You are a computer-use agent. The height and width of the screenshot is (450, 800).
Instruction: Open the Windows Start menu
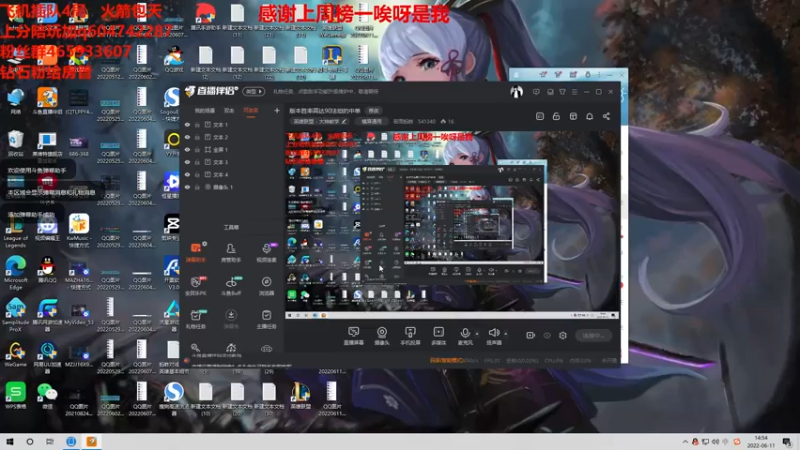(10, 442)
